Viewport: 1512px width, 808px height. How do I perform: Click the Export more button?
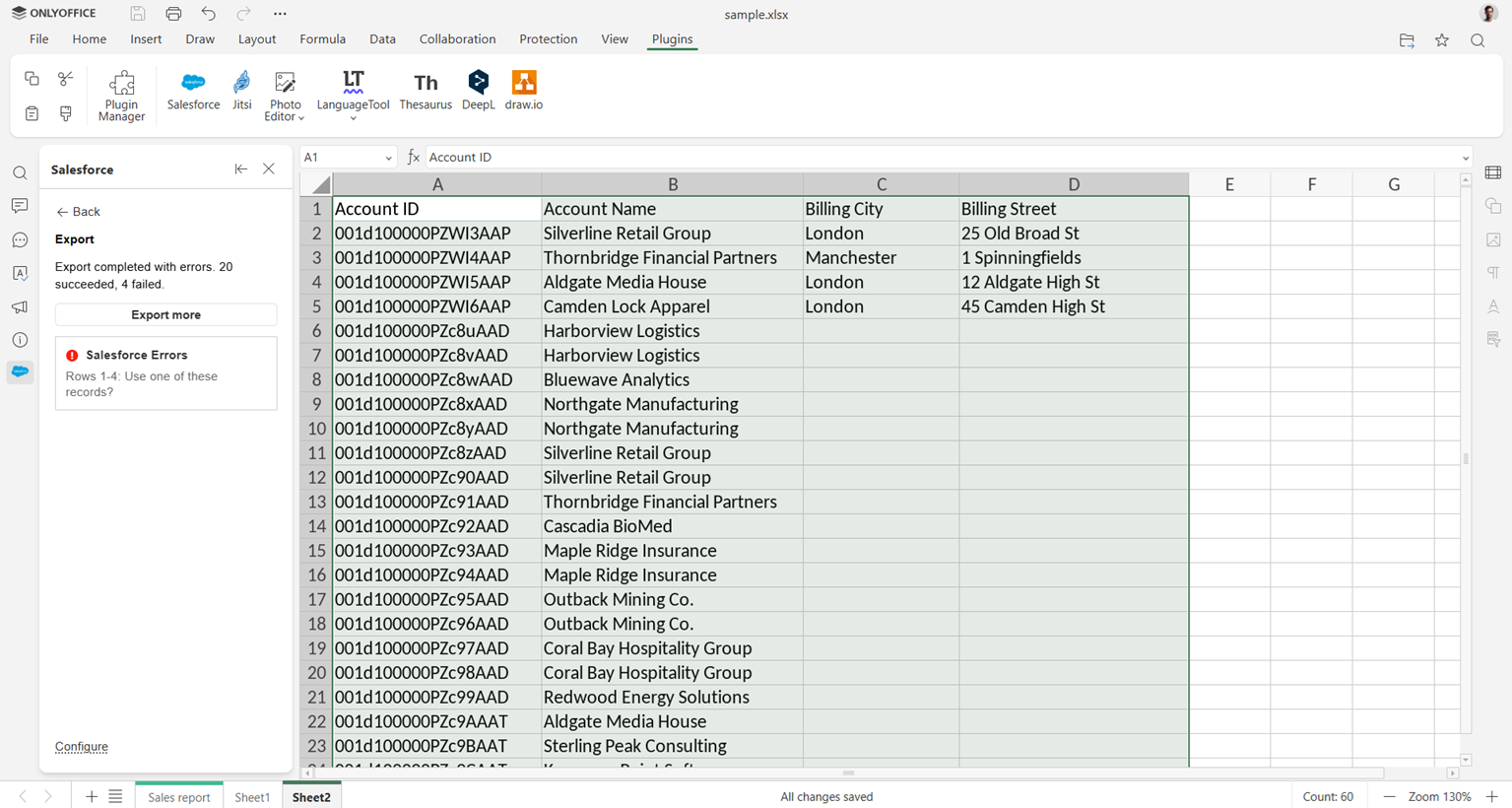pos(165,314)
